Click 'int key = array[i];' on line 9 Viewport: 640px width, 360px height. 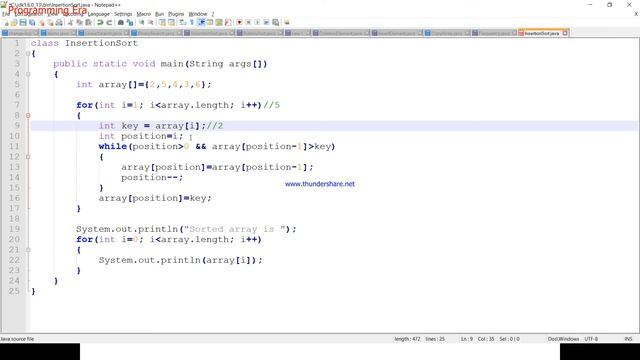coord(152,126)
